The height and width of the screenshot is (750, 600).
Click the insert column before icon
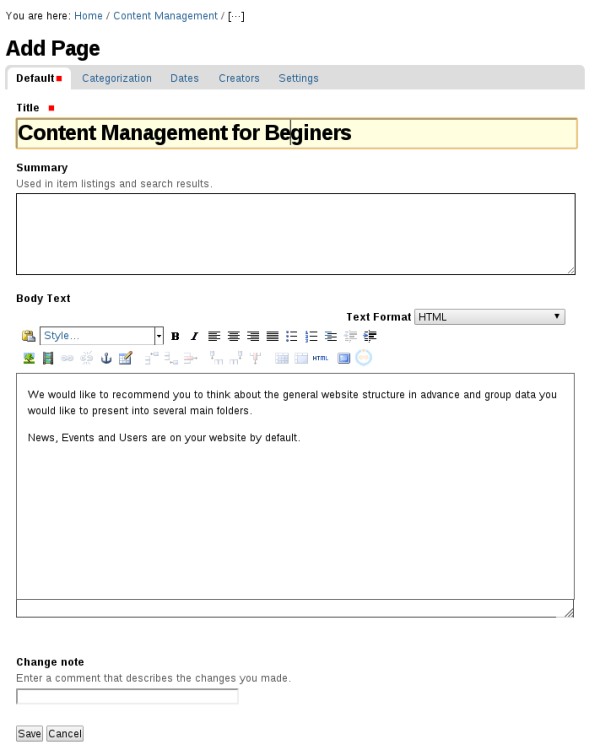216,358
